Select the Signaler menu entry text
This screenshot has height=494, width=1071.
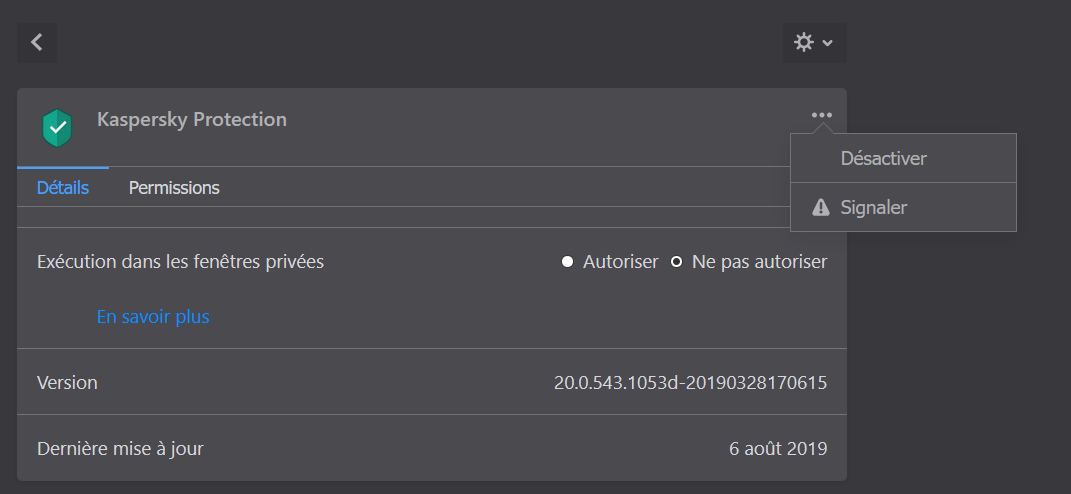(874, 207)
